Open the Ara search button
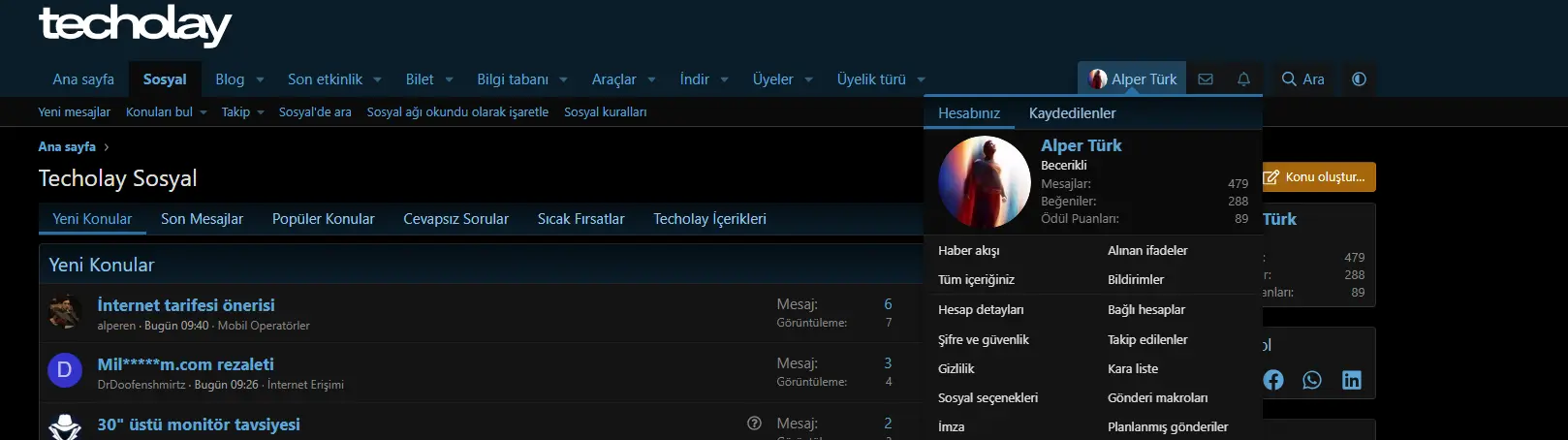Screen dimensions: 1568x440 click(1302, 79)
